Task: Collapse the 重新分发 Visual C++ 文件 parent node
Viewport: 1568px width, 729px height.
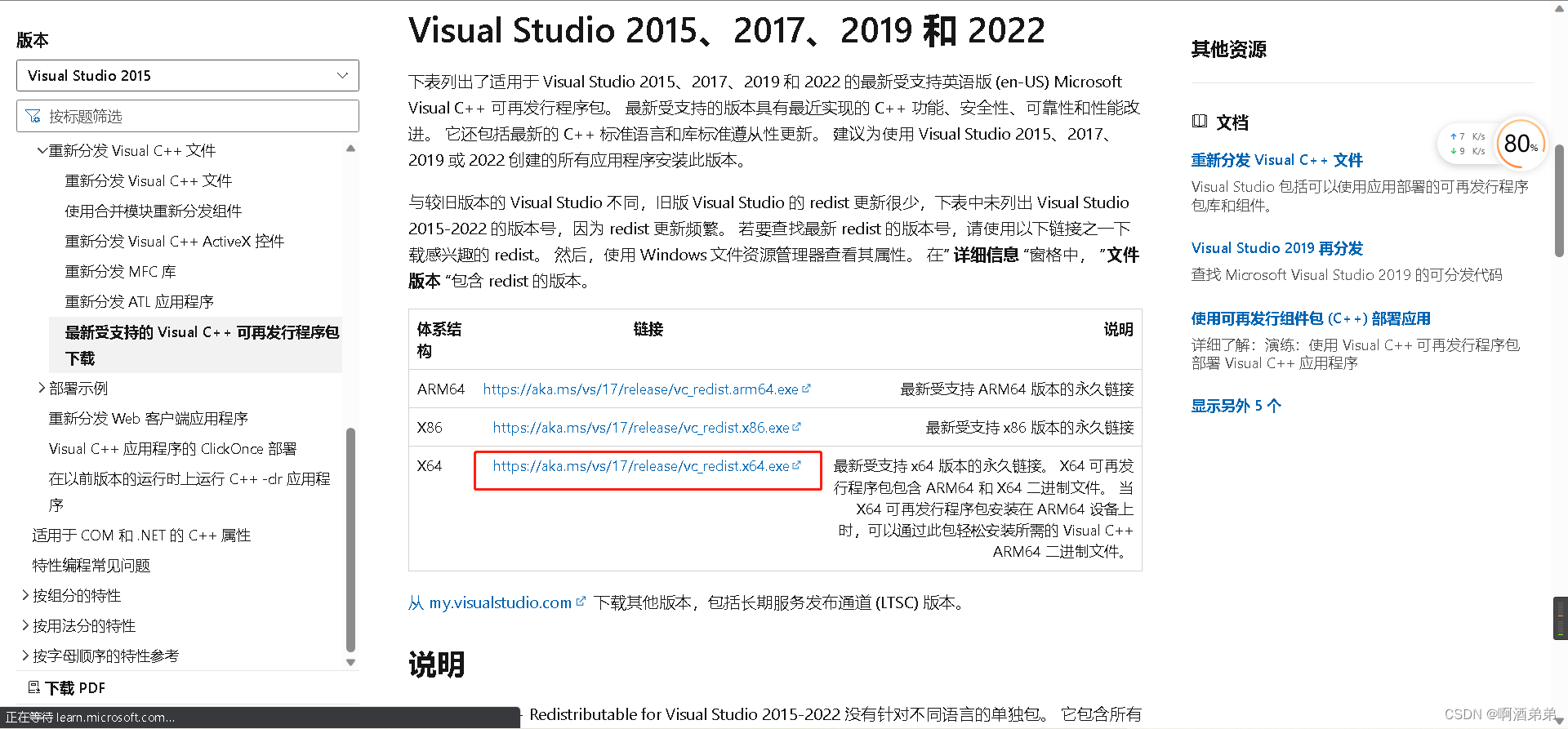Action: click(x=42, y=150)
